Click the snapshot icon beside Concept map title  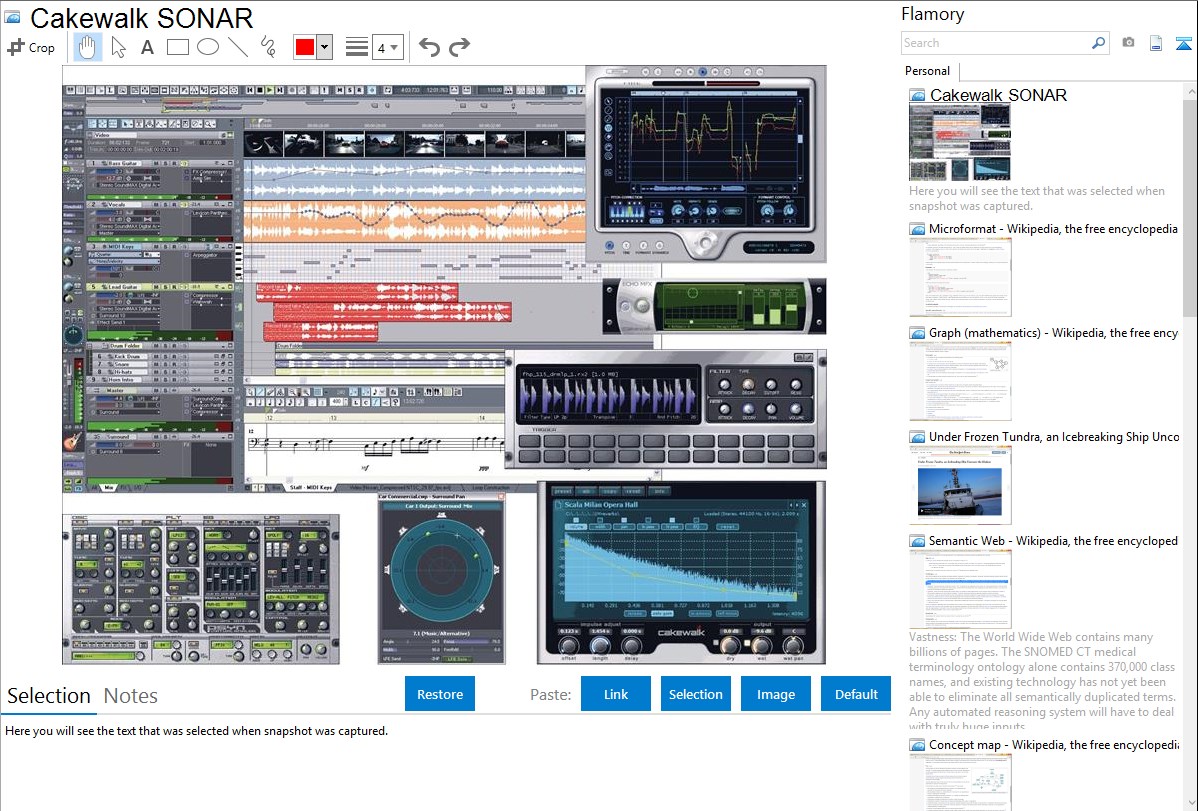point(917,745)
